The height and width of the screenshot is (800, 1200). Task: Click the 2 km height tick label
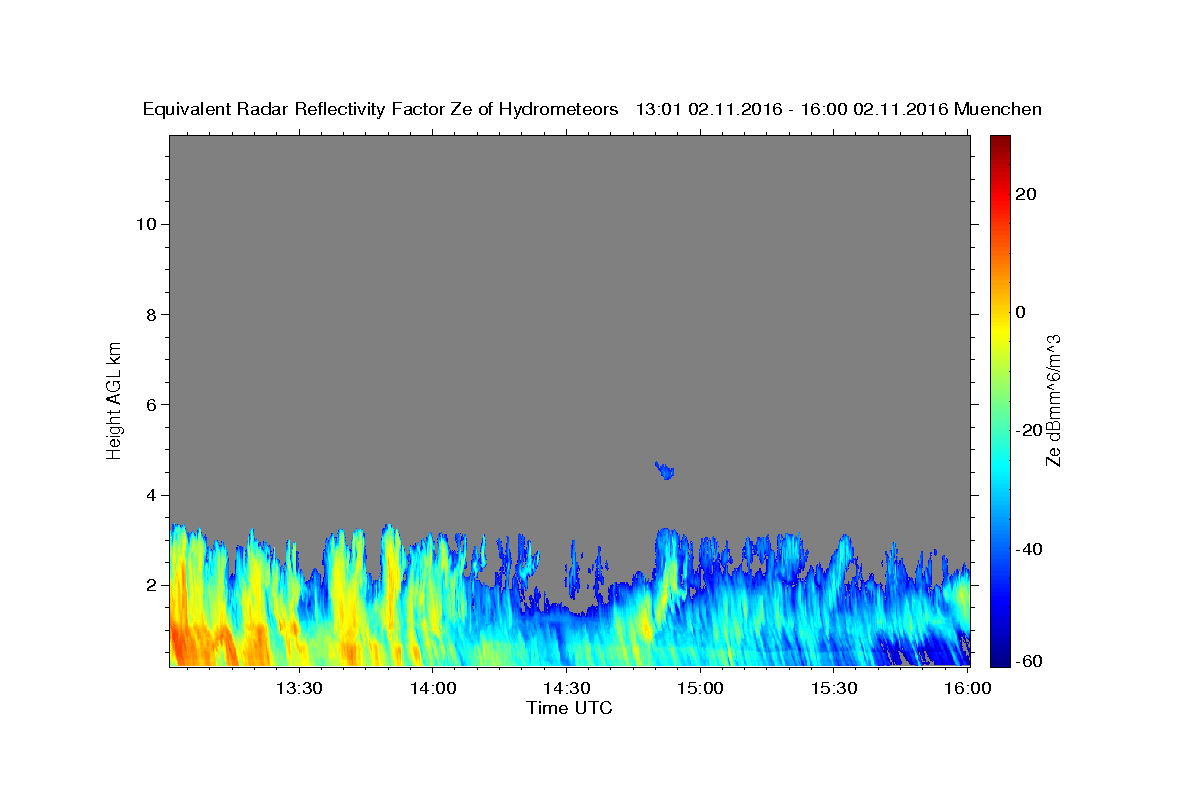[x=152, y=585]
